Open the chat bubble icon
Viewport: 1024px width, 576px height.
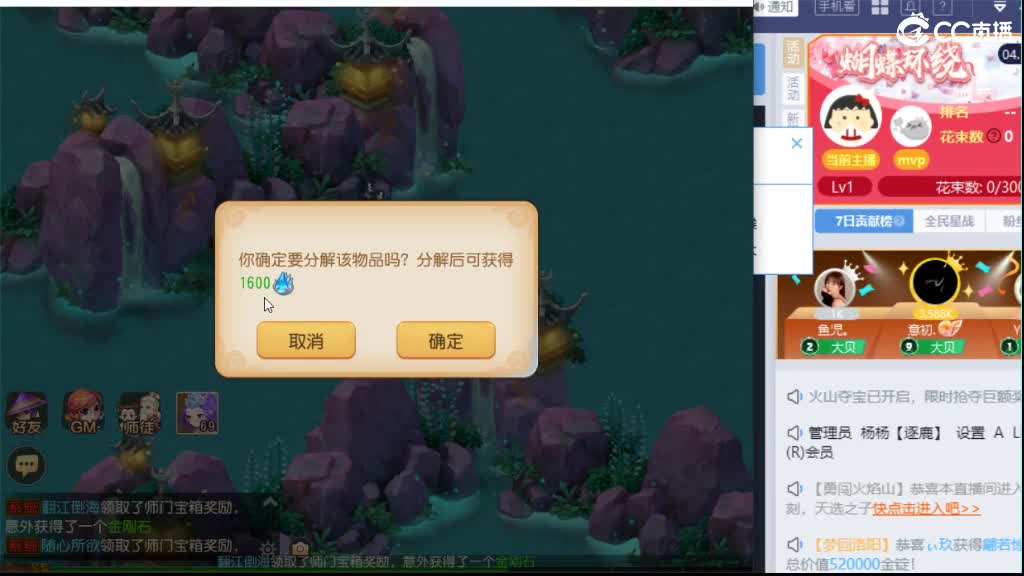point(26,466)
